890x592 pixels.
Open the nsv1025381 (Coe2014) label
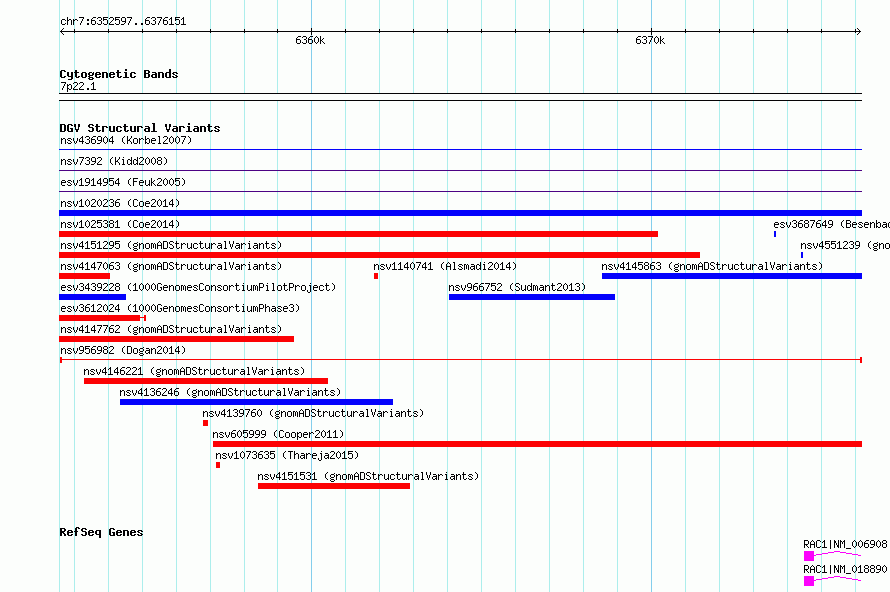click(120, 224)
